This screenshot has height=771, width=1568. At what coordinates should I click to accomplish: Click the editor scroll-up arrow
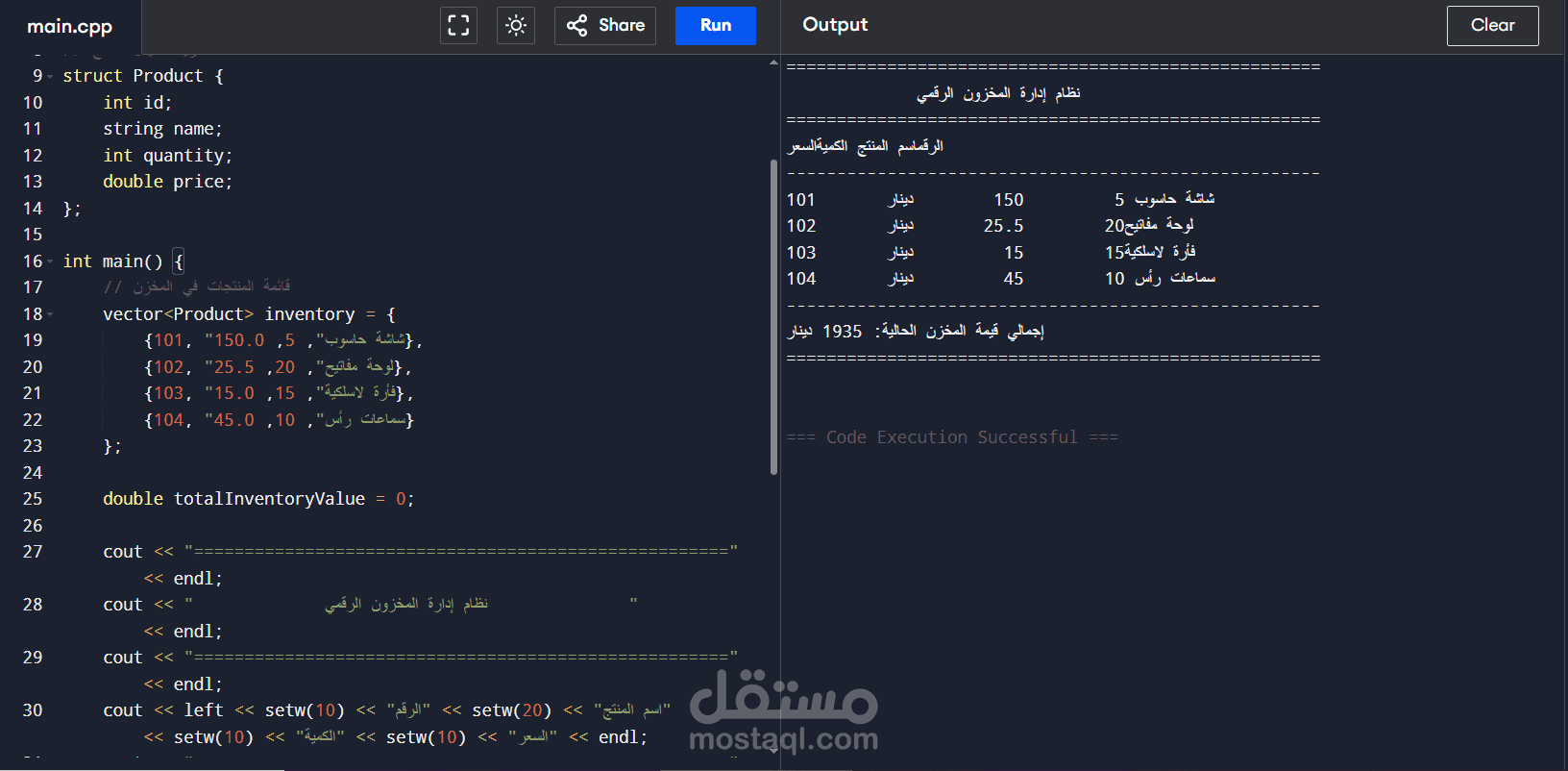(x=773, y=62)
